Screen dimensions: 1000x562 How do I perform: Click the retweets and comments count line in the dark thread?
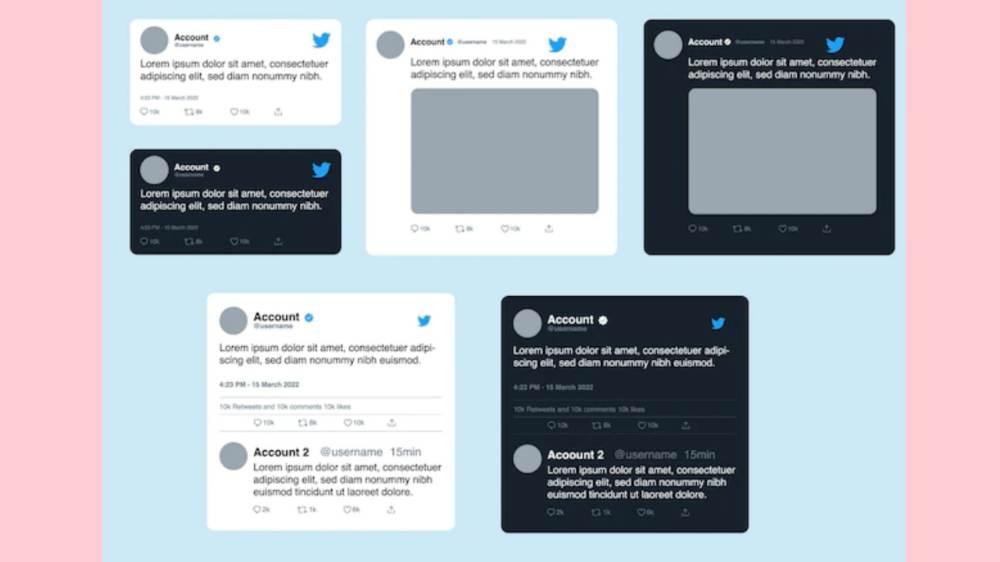tap(579, 410)
